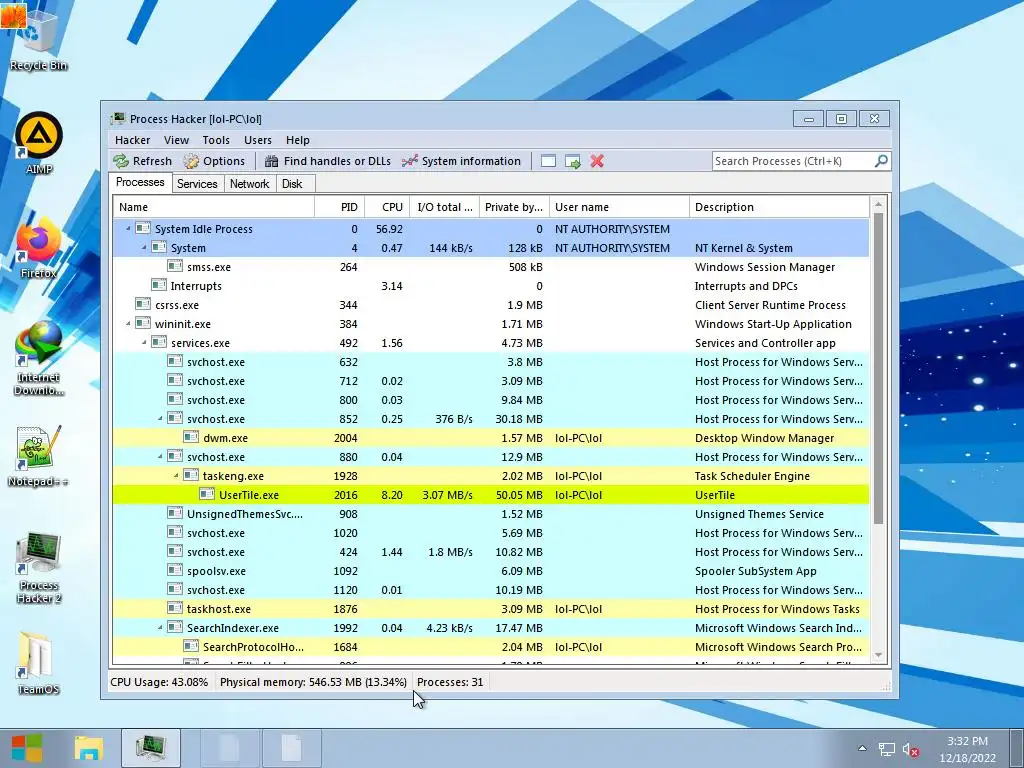The image size is (1024, 768).
Task: Open System information graph icon
Action: click(x=409, y=161)
